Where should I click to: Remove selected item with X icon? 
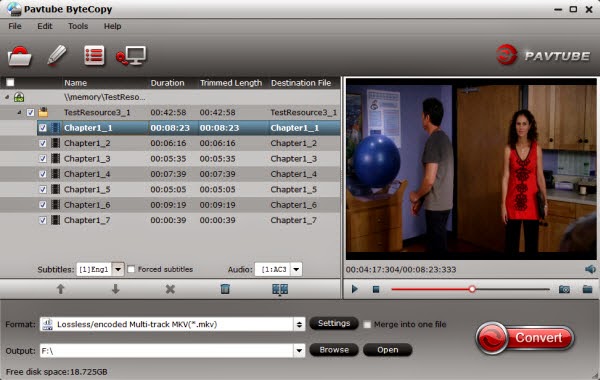tap(170, 289)
